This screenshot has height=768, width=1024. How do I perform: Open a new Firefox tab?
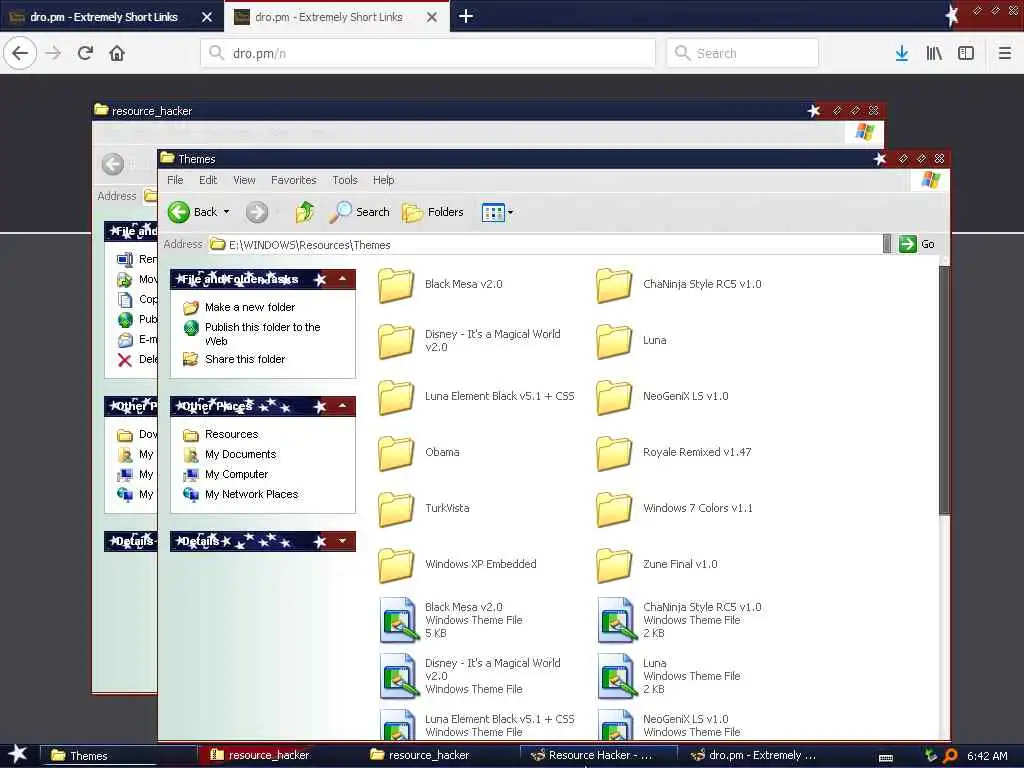coord(466,16)
